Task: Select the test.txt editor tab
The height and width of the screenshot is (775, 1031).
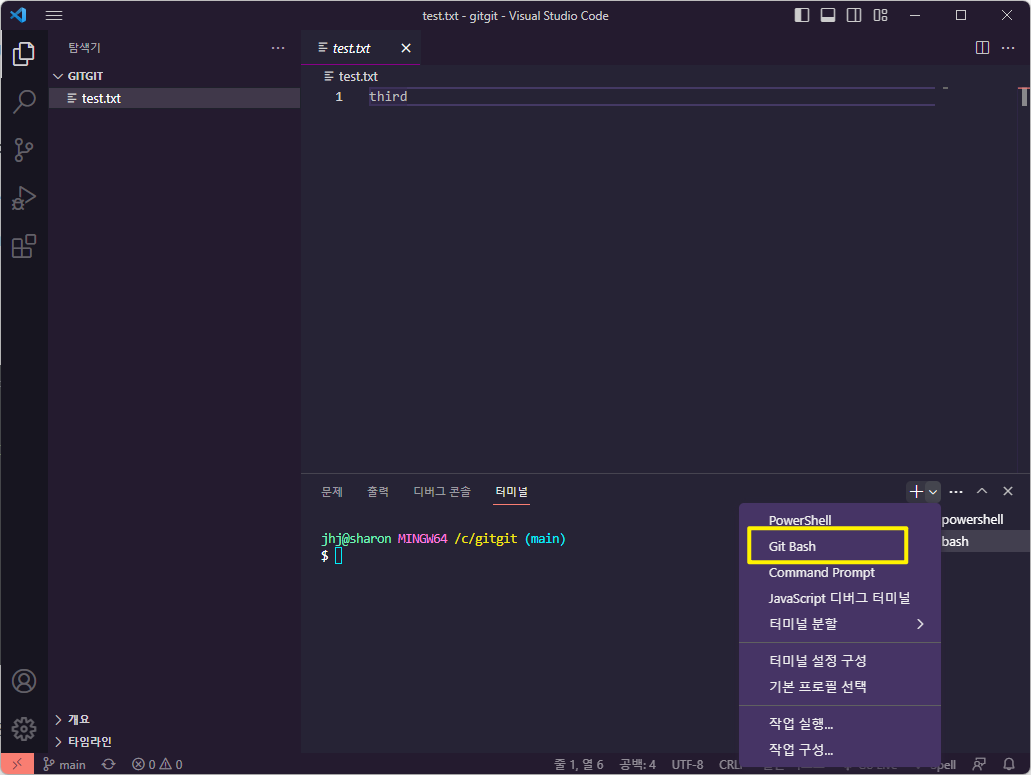Action: click(360, 48)
